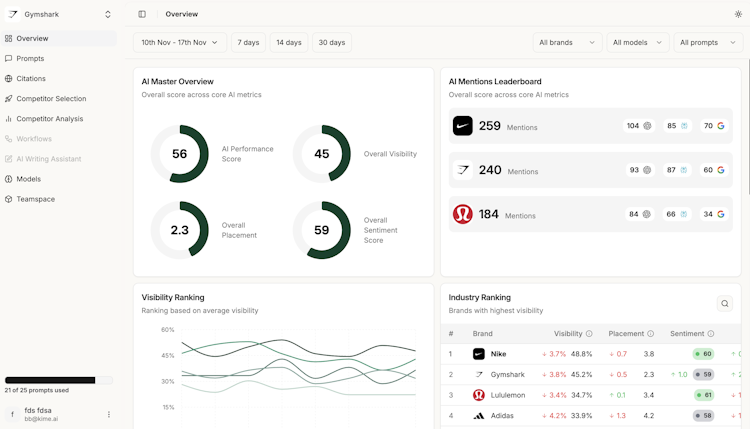Click the Overall Visibility 45 gauge
This screenshot has width=750, height=429.
[x=322, y=154]
